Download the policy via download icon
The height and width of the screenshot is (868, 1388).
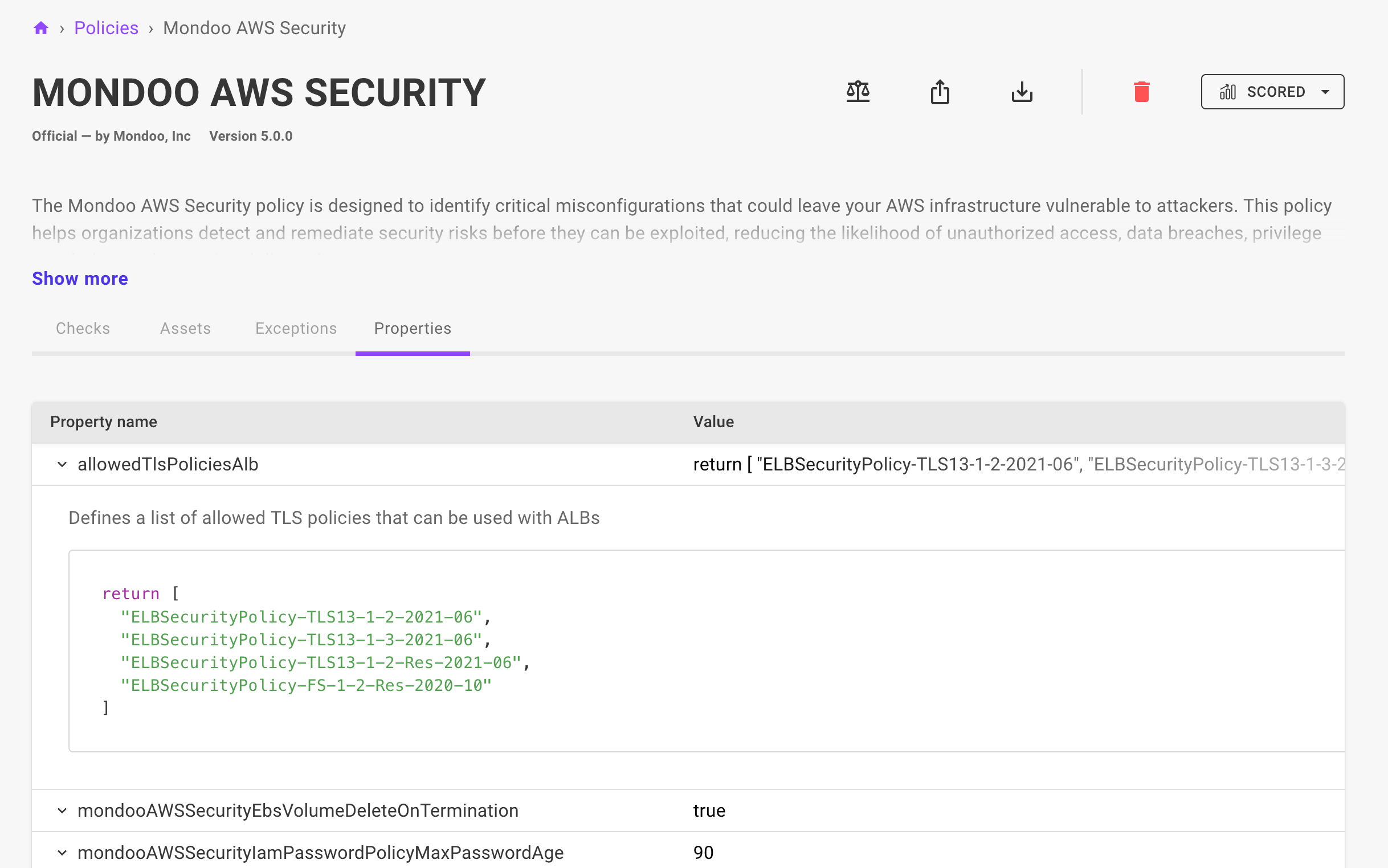coord(1022,91)
